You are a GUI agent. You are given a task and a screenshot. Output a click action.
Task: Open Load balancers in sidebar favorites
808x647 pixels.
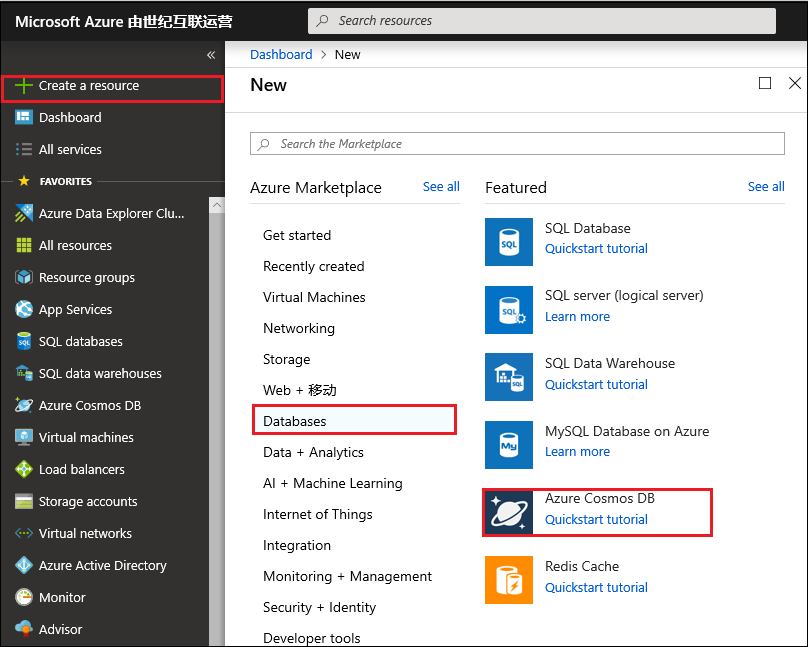pyautogui.click(x=81, y=469)
